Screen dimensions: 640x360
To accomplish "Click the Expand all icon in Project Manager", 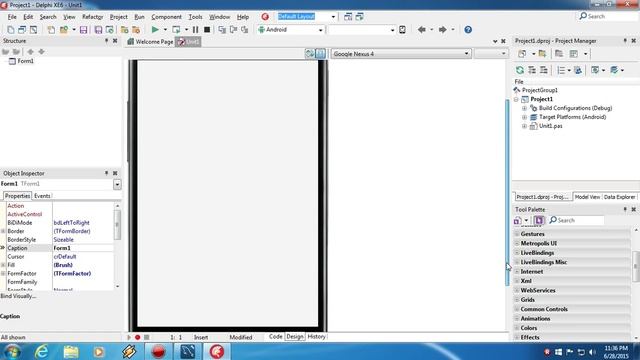I will 532,70.
